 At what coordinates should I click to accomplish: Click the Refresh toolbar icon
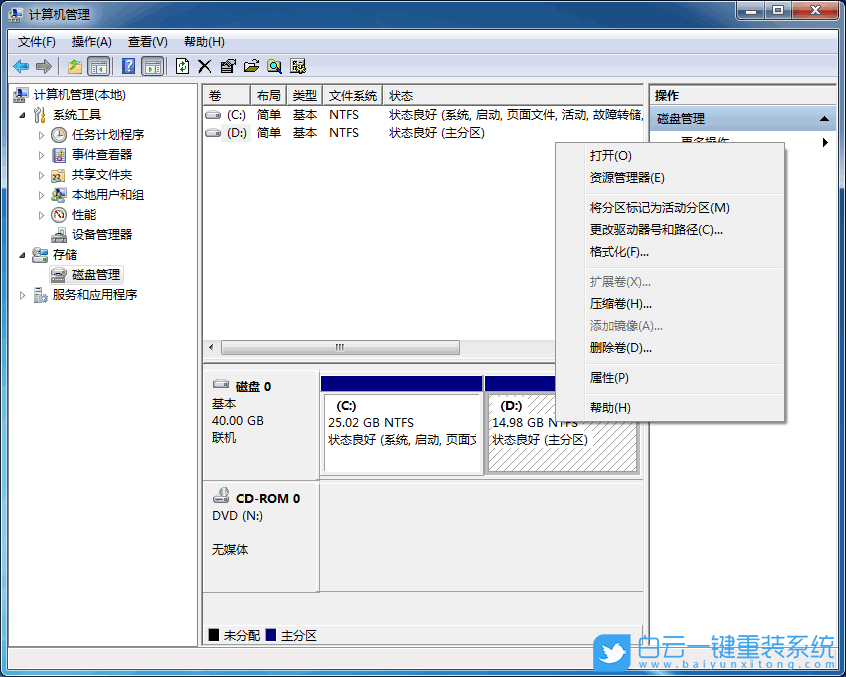click(x=181, y=66)
